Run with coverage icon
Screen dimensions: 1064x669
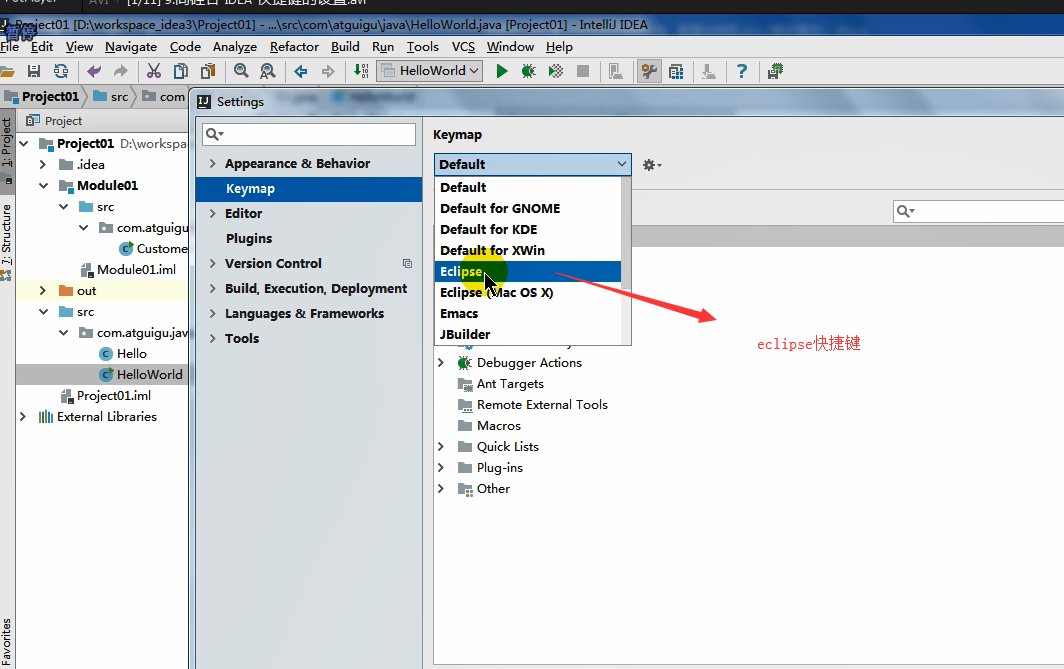coord(556,71)
